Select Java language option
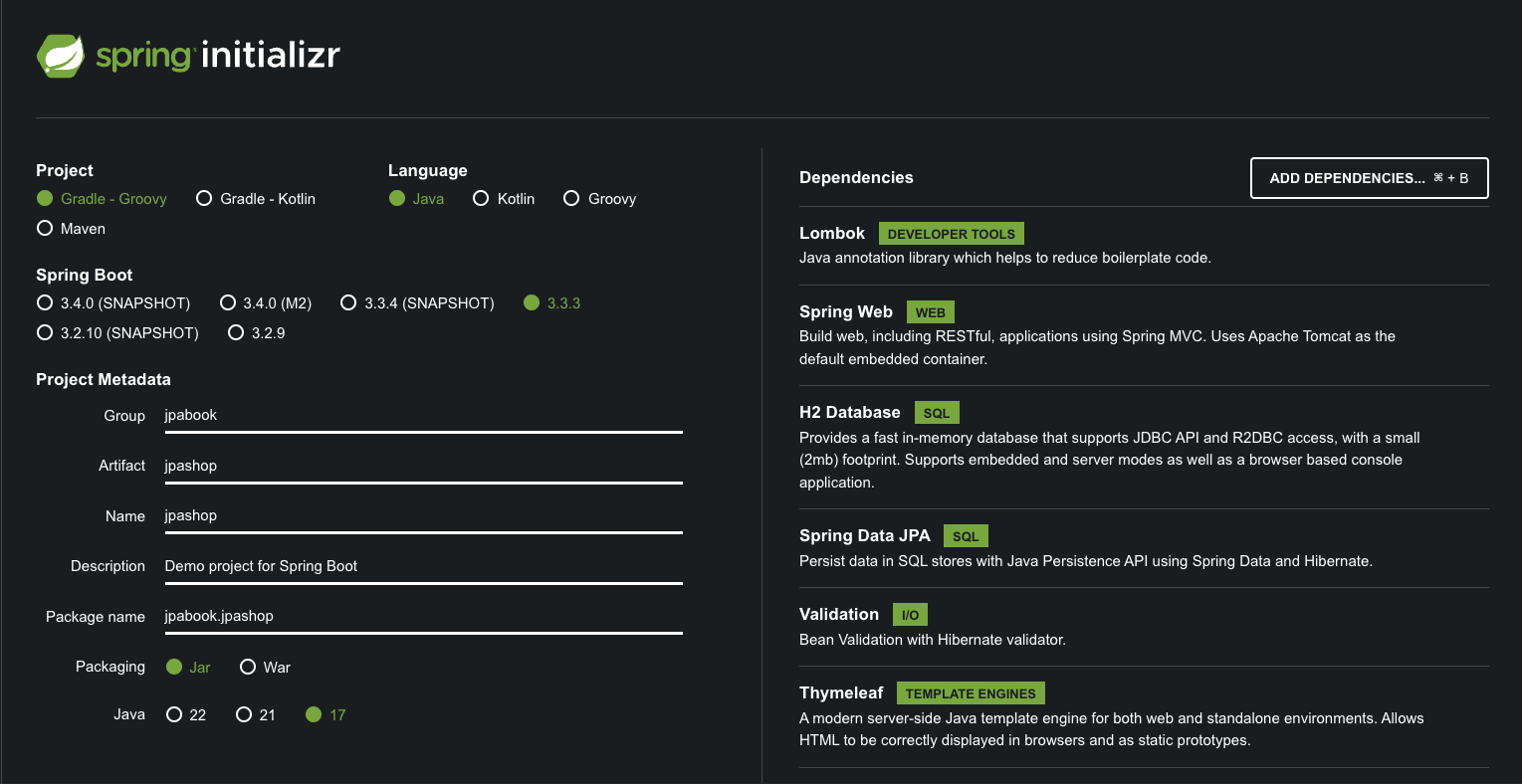This screenshot has height=784, width=1522. pyautogui.click(x=416, y=199)
